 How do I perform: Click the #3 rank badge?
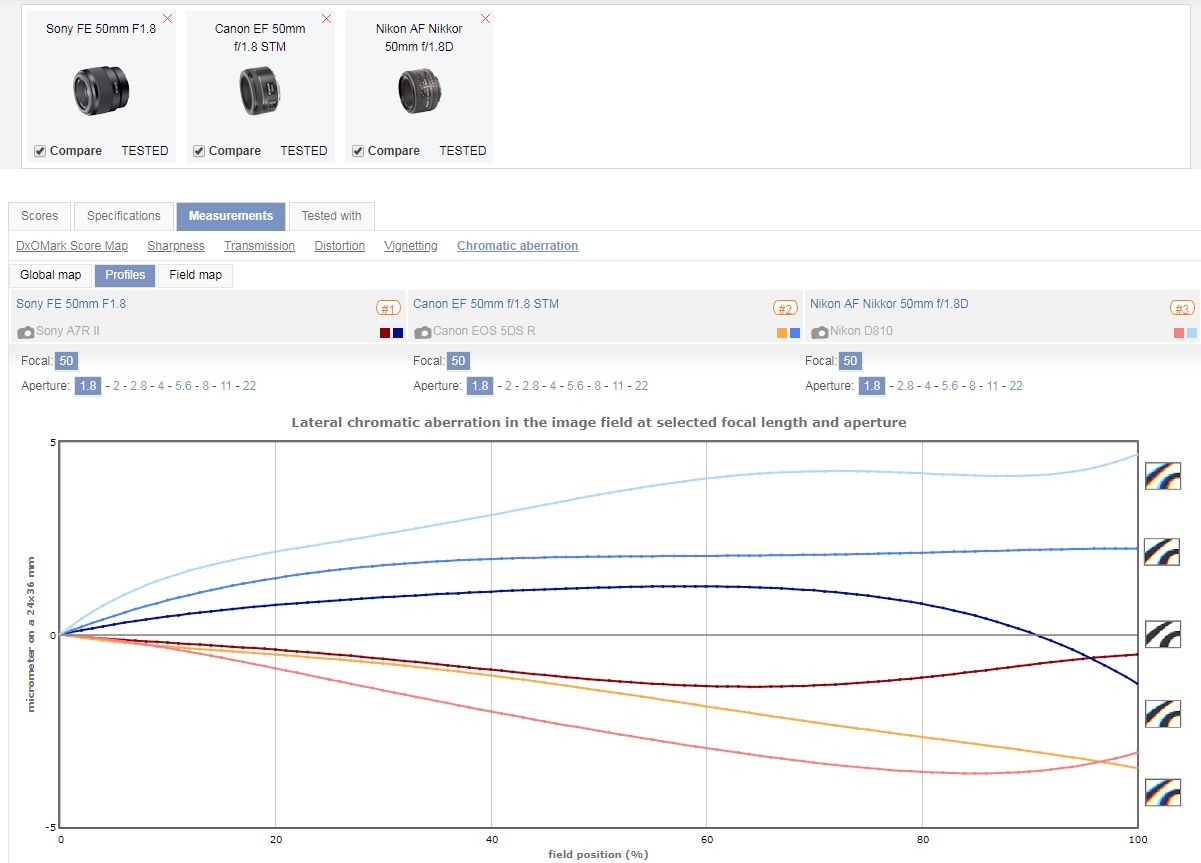click(x=1183, y=308)
